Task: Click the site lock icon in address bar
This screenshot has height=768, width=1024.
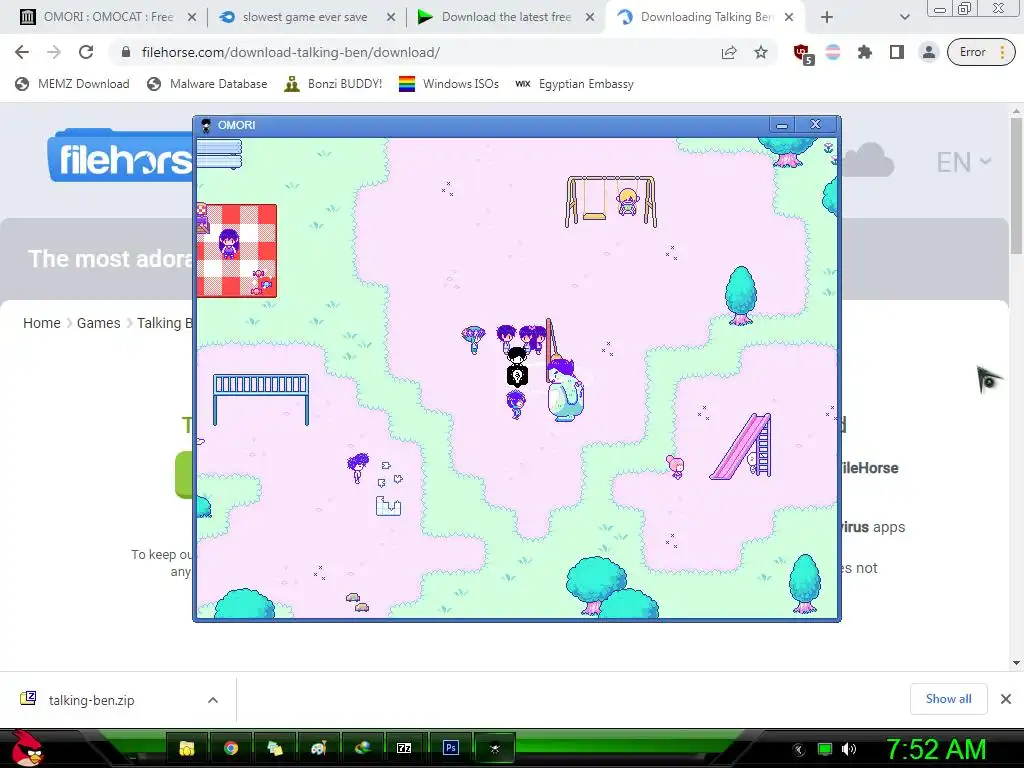Action: [126, 52]
